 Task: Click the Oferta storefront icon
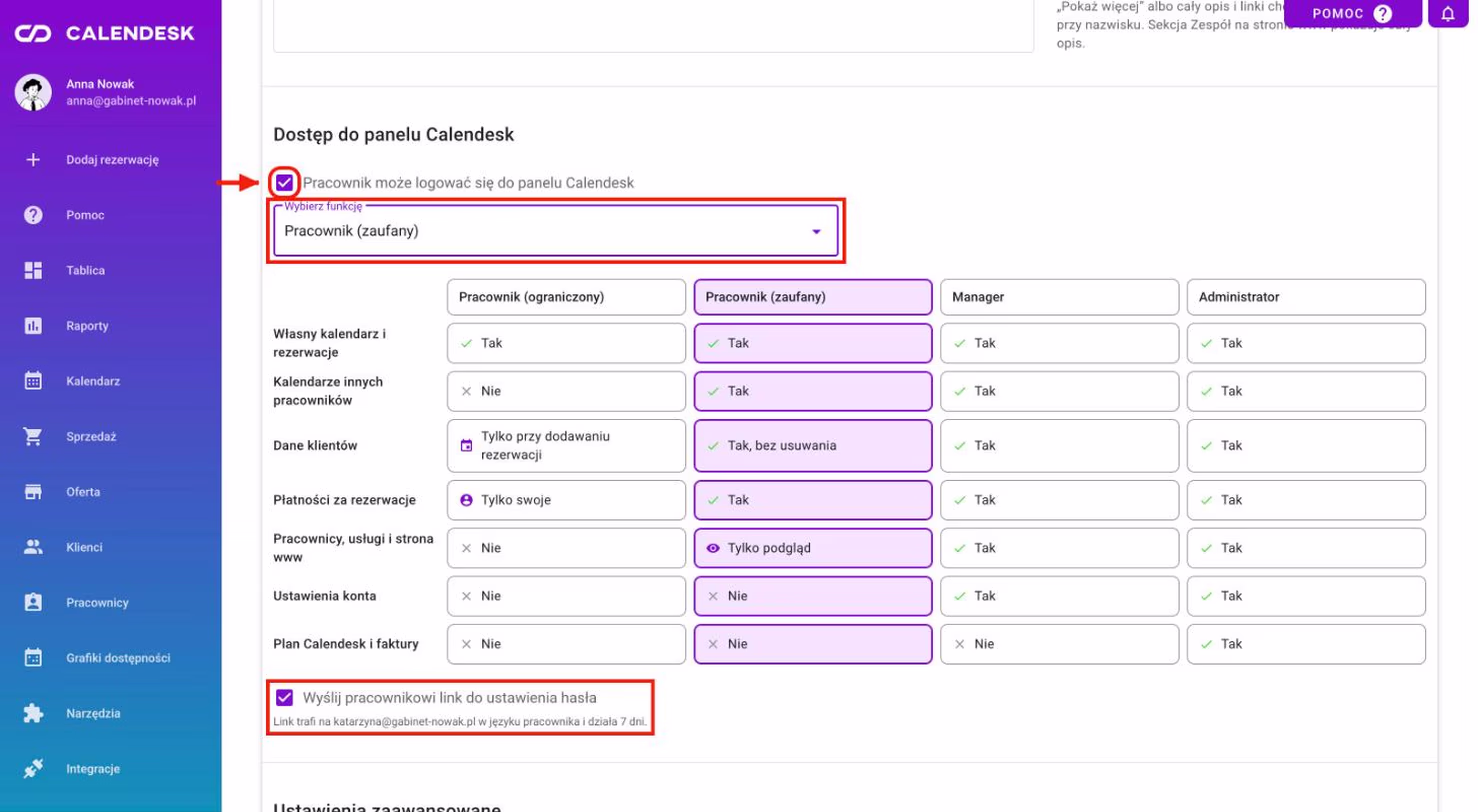[x=33, y=492]
